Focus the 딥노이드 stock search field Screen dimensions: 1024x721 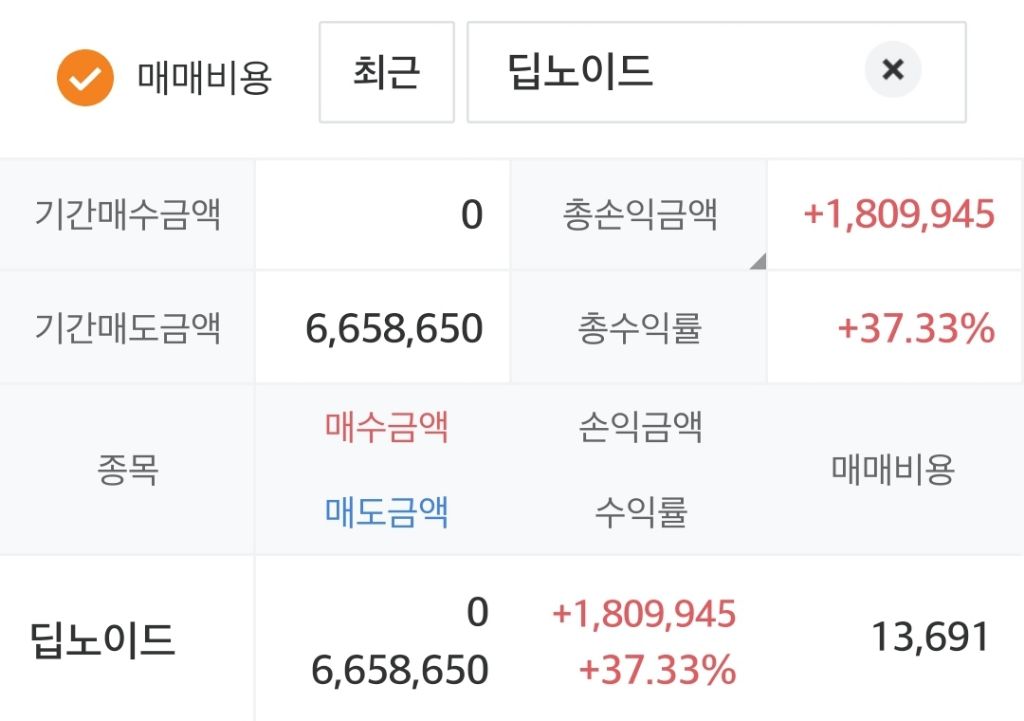(716, 72)
